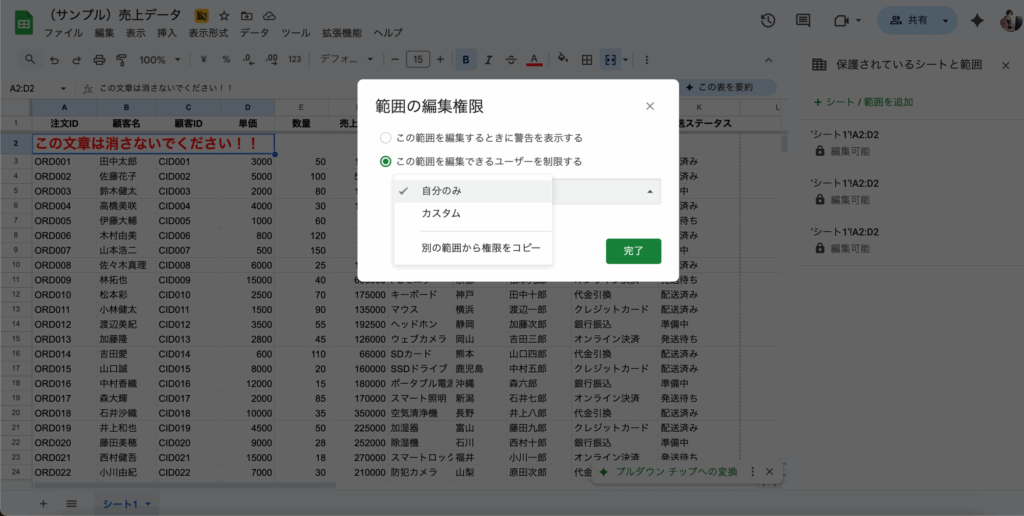Image resolution: width=1024 pixels, height=516 pixels.
Task: Open the font family dropdown
Action: (346, 59)
